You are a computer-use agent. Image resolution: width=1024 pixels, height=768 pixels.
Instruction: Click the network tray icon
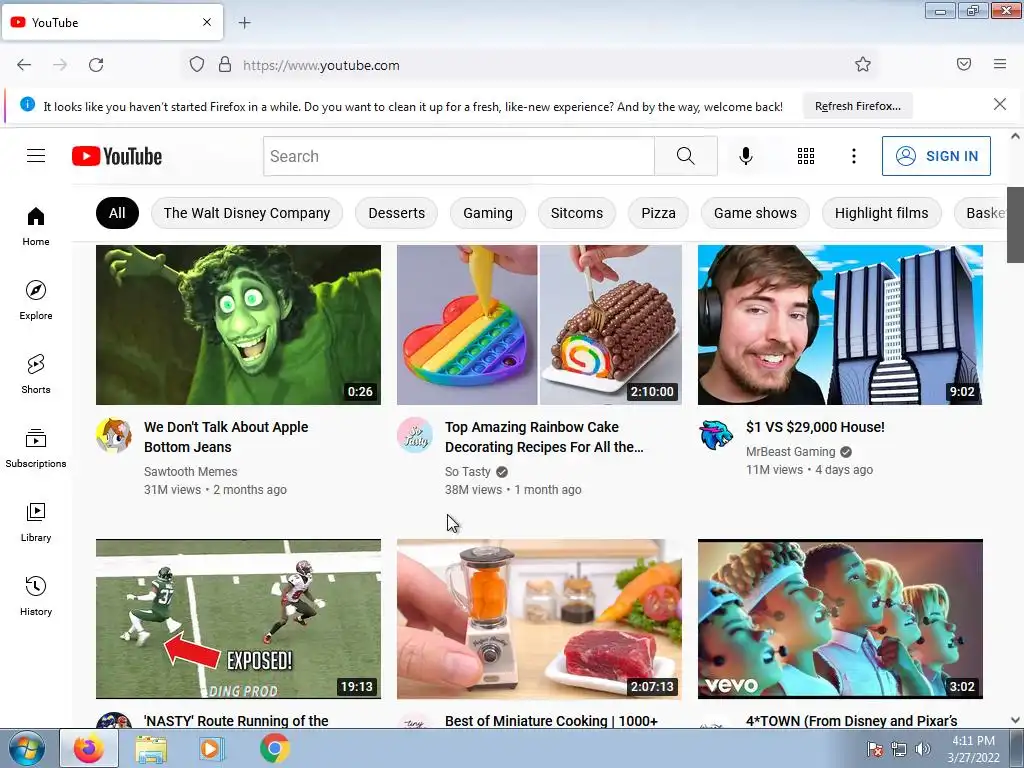point(899,749)
